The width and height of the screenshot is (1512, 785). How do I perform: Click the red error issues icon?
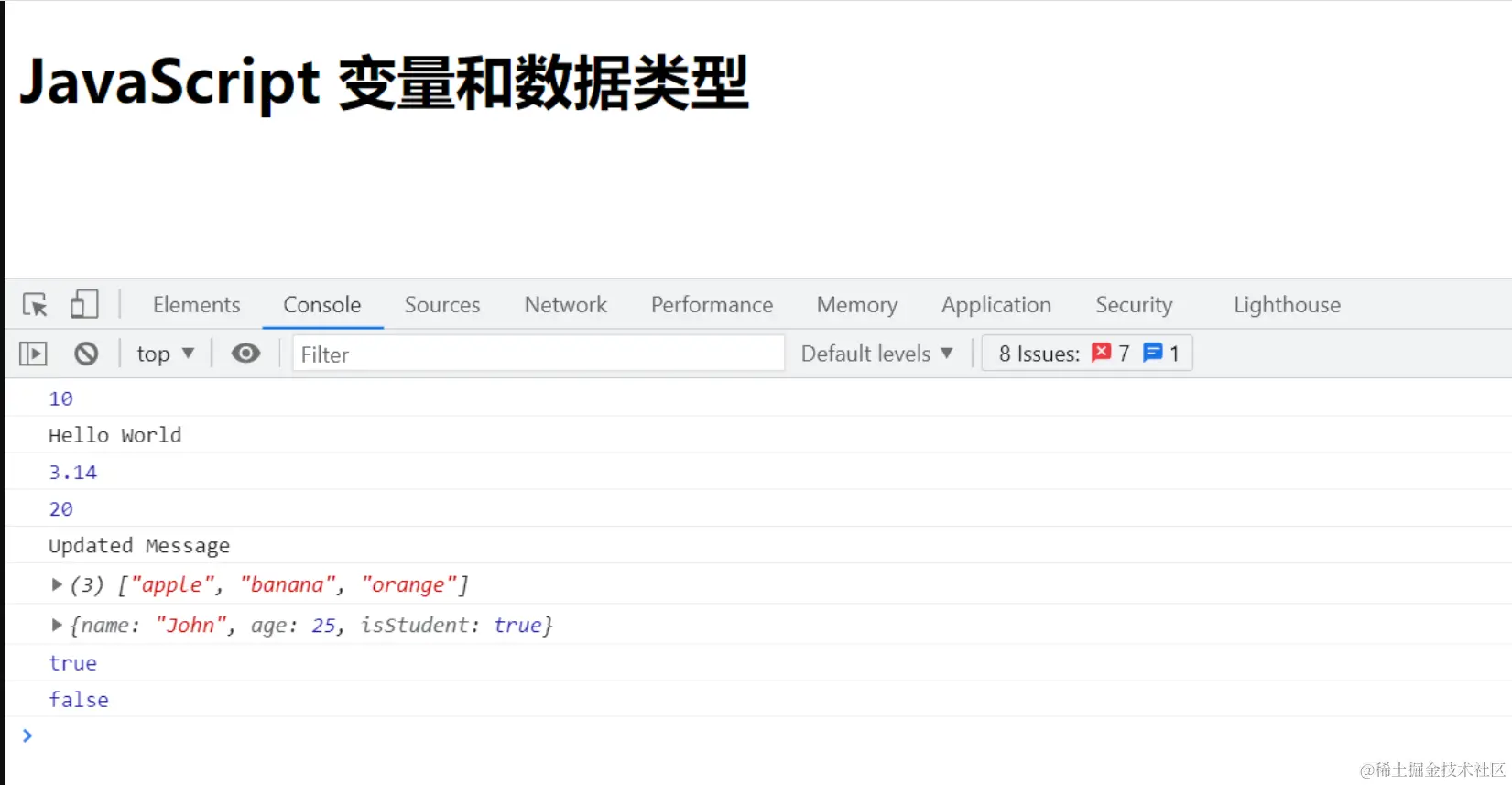coord(1102,353)
